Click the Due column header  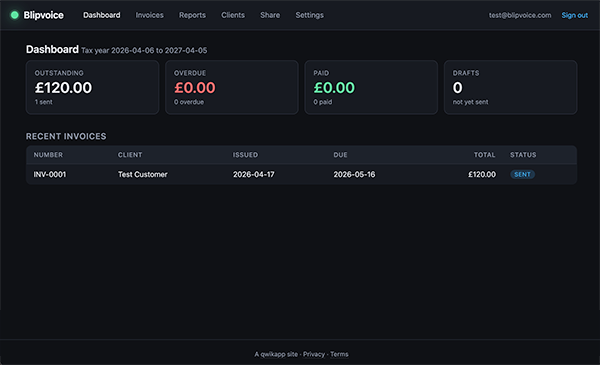(x=340, y=155)
